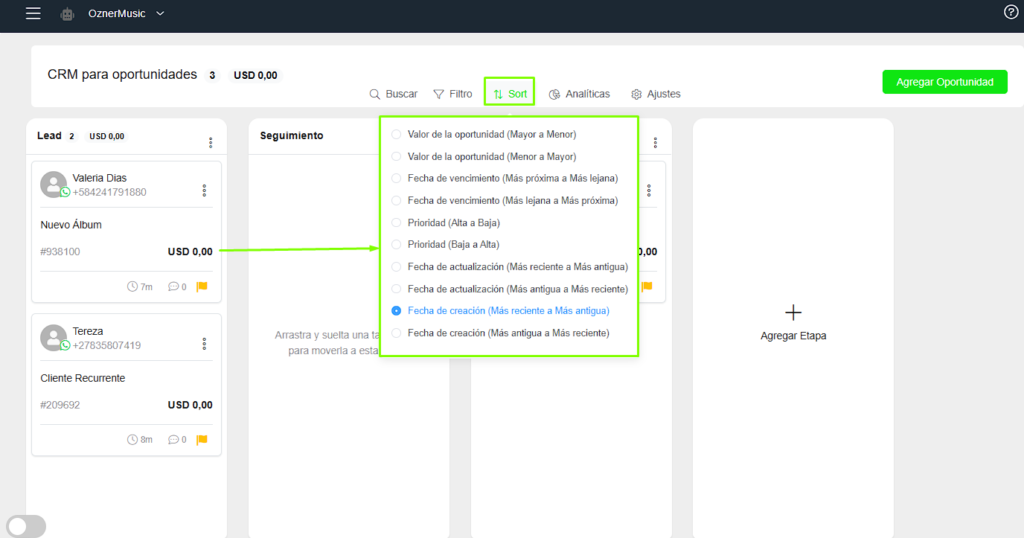This screenshot has height=538, width=1024.
Task: Select Valor de la oportunidad (Menor a Mayor)
Action: pyautogui.click(x=483, y=157)
